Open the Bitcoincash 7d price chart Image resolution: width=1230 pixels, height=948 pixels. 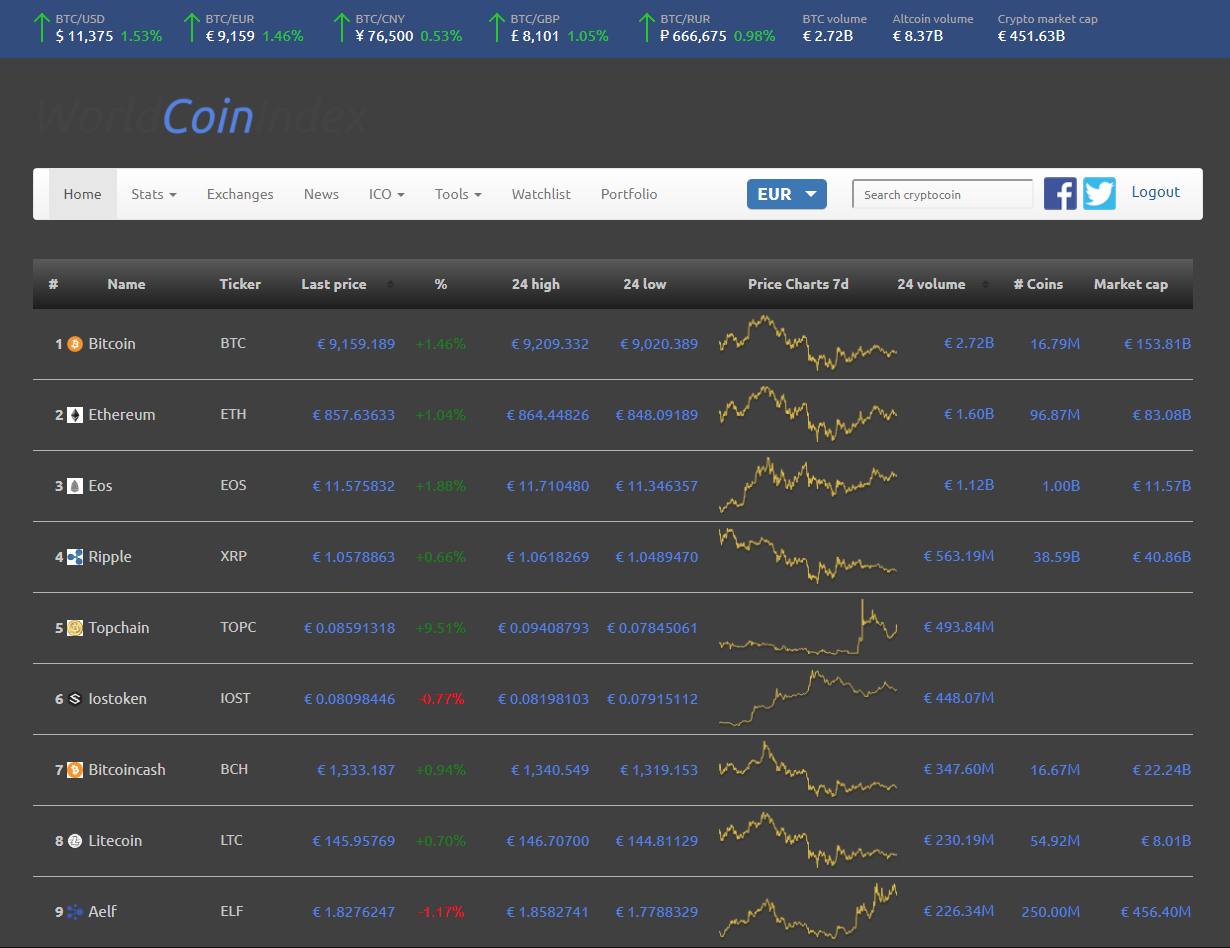tap(808, 769)
